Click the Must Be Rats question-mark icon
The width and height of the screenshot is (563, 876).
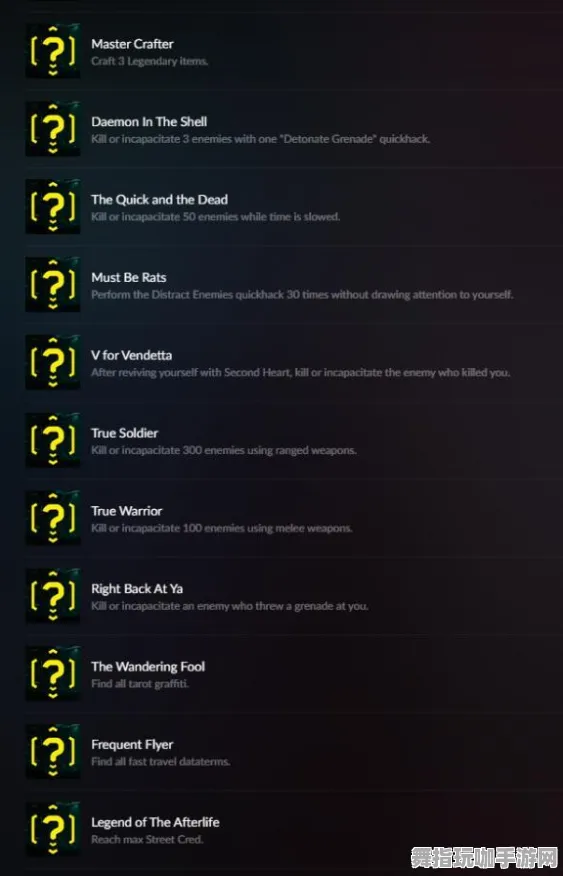coord(53,284)
